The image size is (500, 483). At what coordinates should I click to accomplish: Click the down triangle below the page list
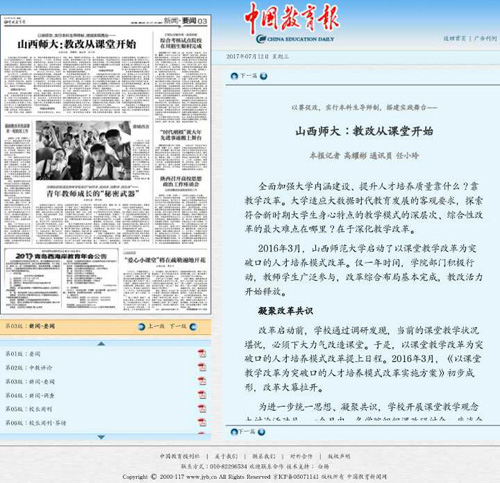(101, 437)
